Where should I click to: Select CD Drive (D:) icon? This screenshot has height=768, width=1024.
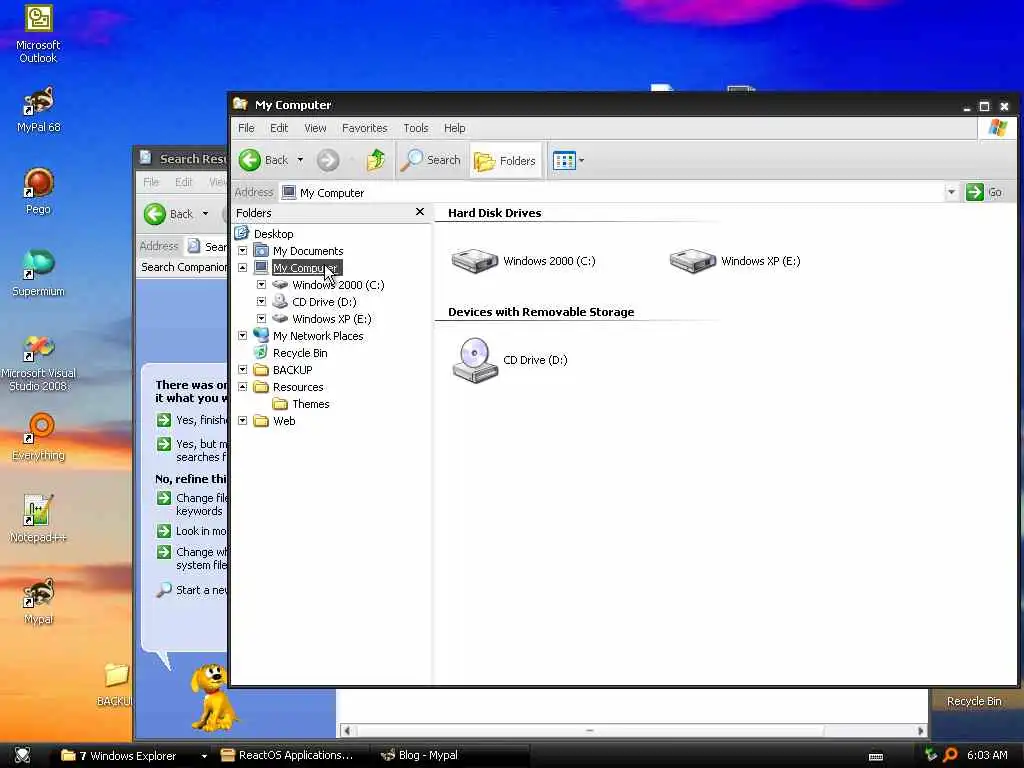[509, 360]
